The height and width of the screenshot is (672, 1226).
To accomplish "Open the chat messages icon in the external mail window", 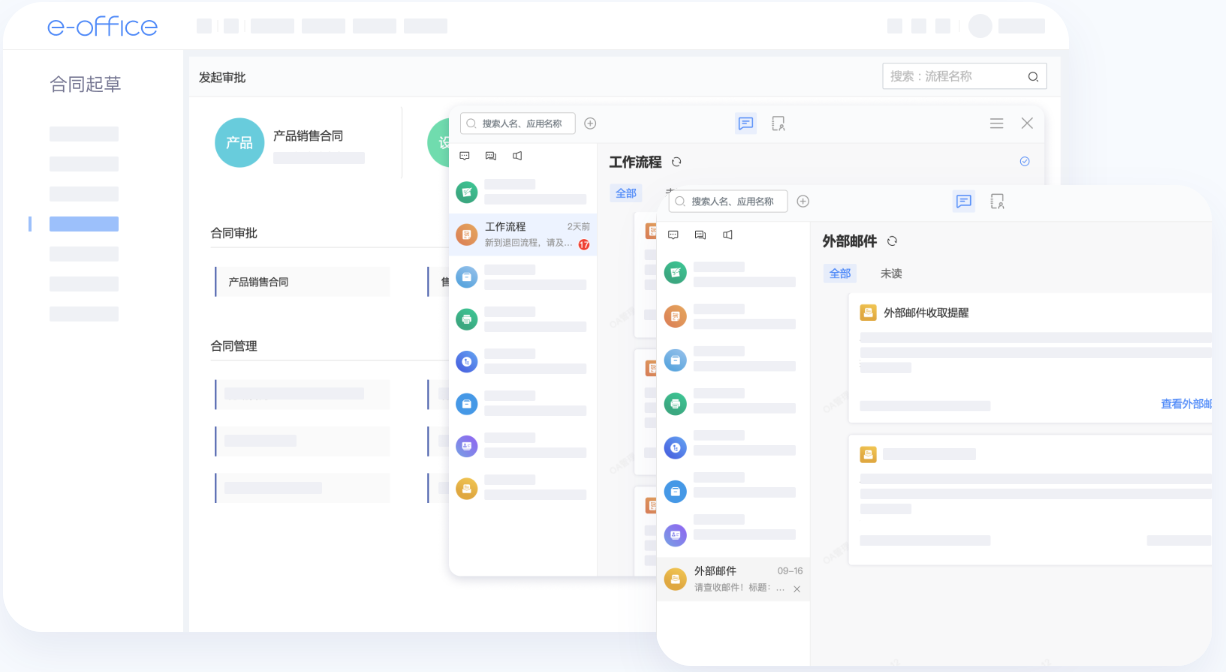I will tap(964, 201).
